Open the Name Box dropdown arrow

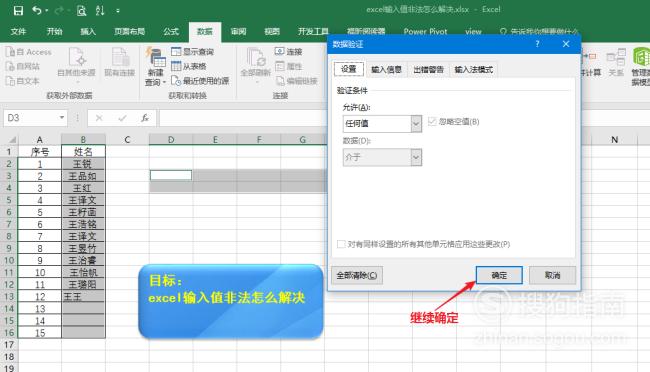click(61, 118)
